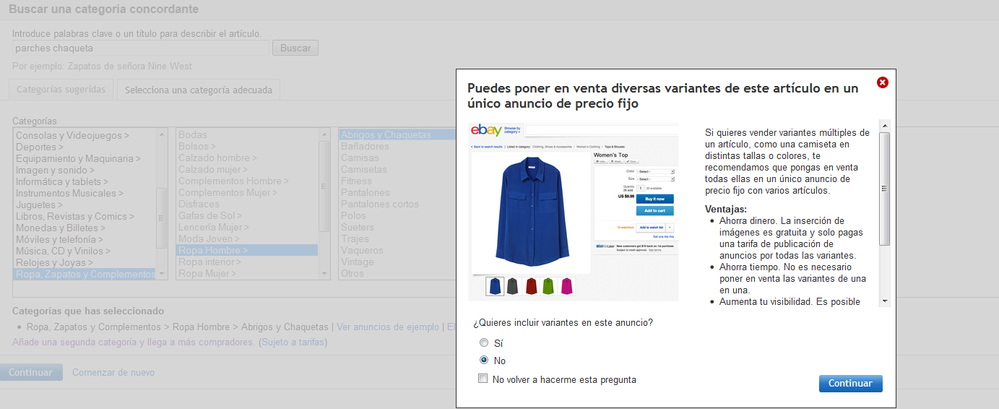This screenshot has width=999, height=409.
Task: Choose the No radio button
Action: [485, 360]
